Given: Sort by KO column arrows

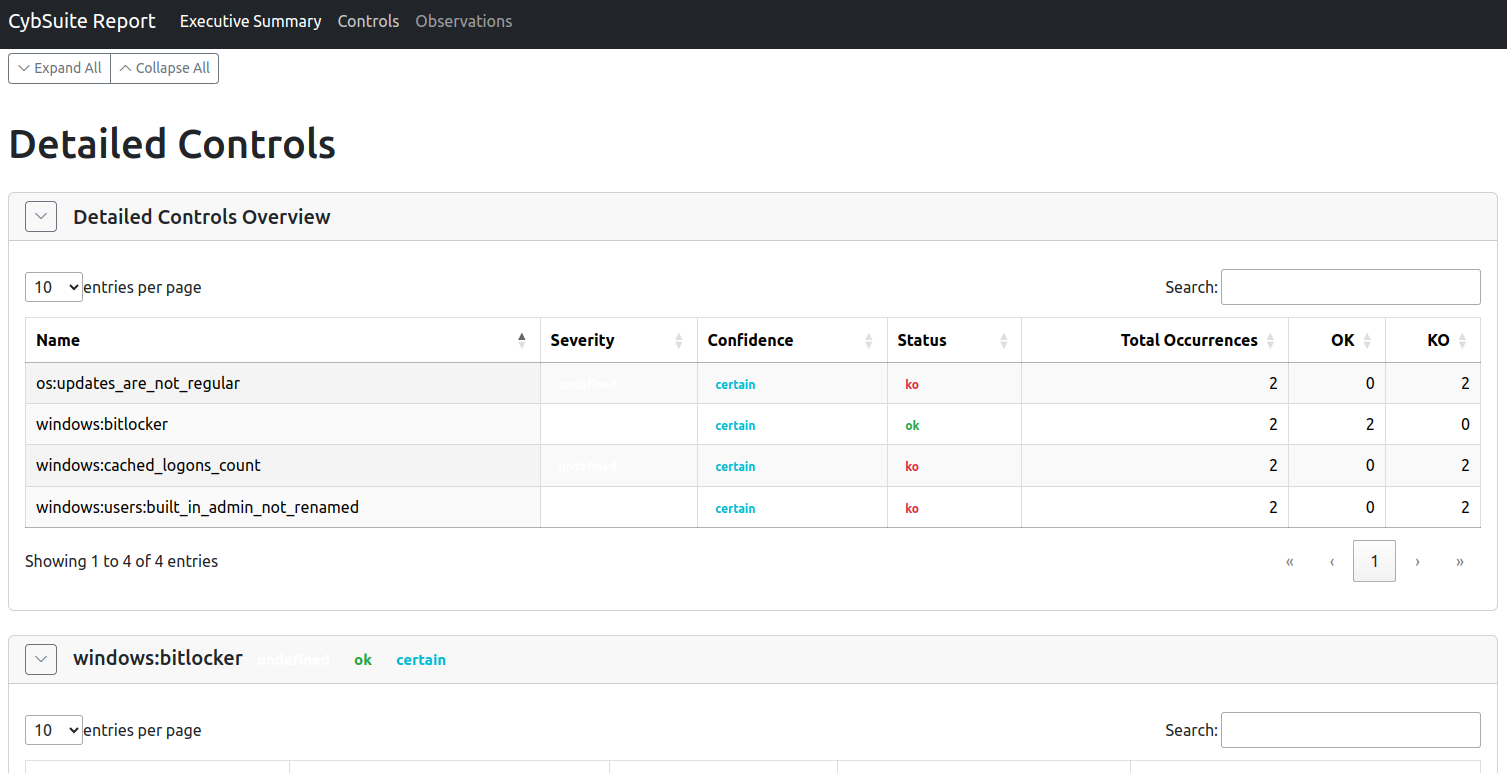Looking at the screenshot, I should (1462, 341).
